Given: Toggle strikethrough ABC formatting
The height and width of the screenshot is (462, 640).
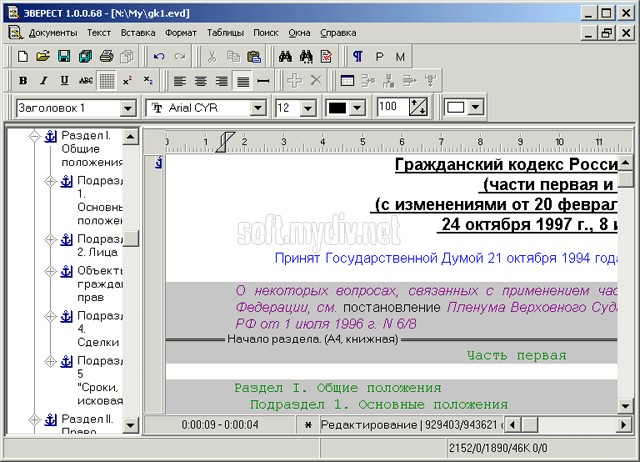Looking at the screenshot, I should click(x=86, y=80).
